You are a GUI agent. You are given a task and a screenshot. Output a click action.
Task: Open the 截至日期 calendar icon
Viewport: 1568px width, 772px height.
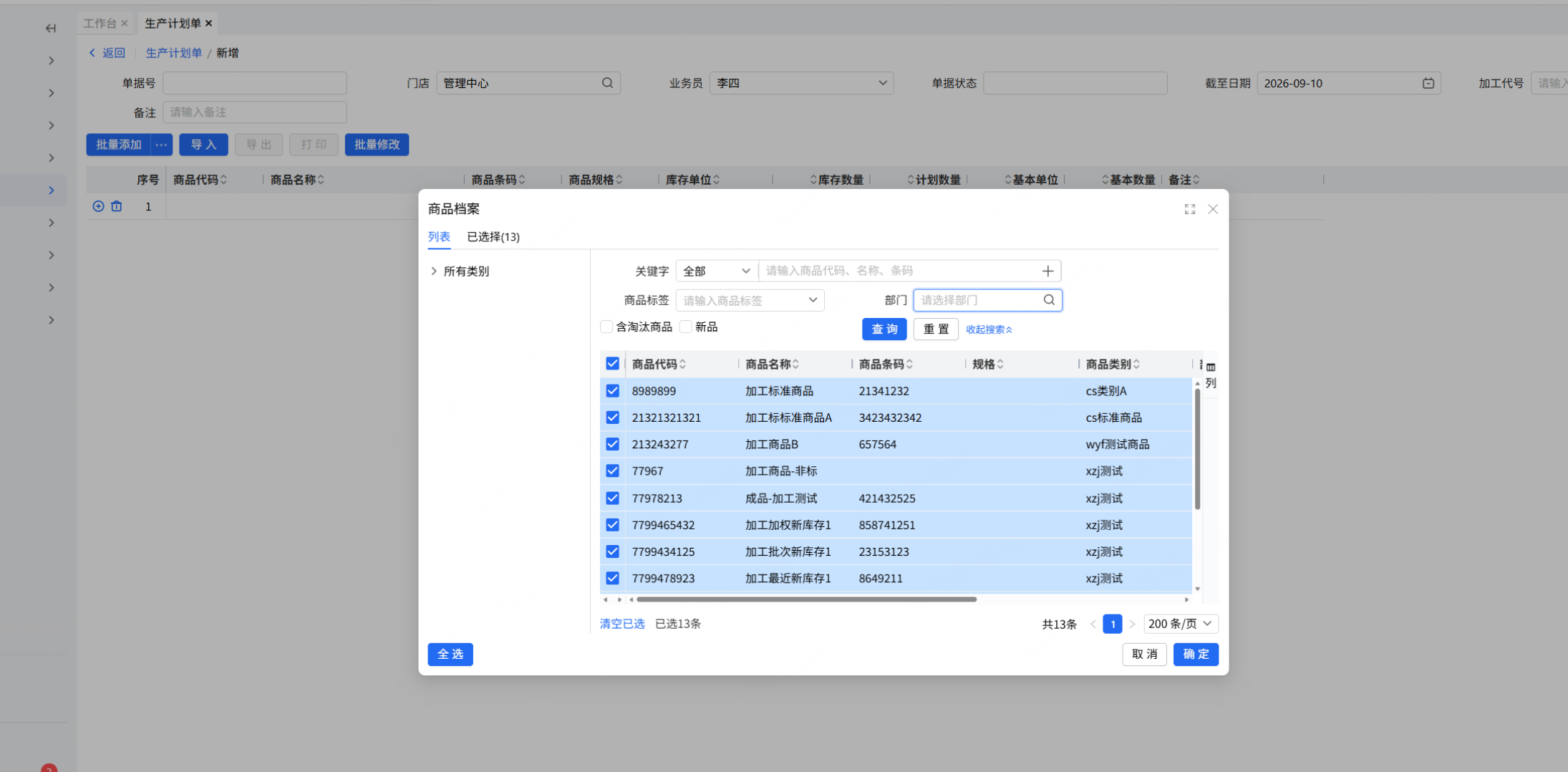coord(1428,83)
